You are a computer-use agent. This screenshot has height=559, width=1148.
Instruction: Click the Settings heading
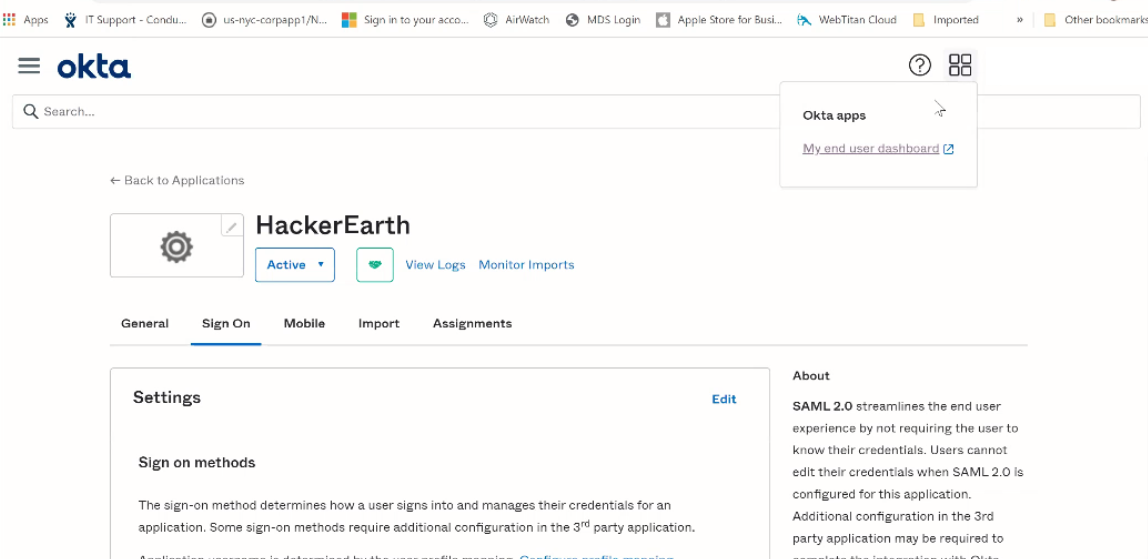pos(167,397)
